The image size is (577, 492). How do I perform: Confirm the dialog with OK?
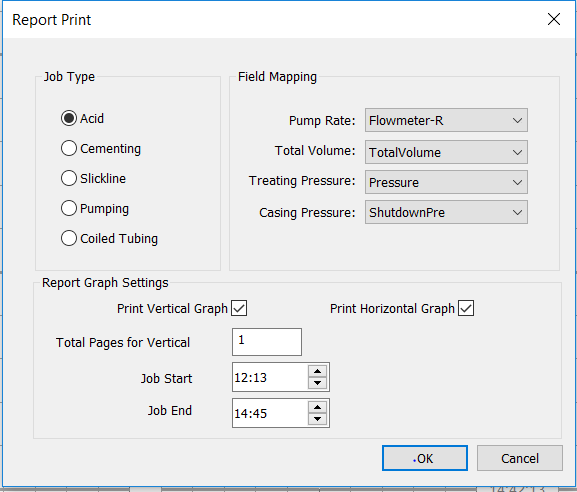point(425,458)
